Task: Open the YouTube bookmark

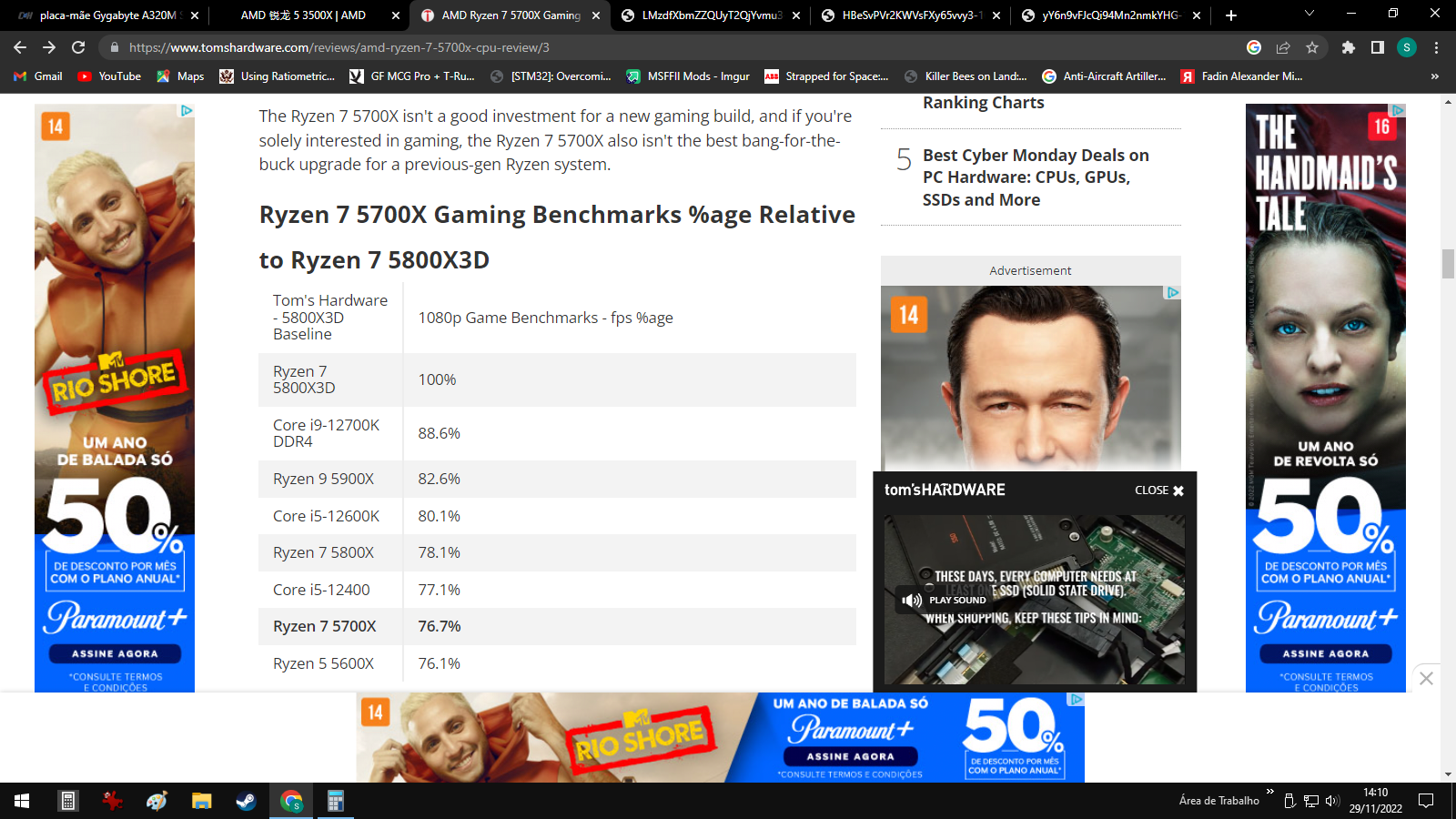Action: pos(109,76)
